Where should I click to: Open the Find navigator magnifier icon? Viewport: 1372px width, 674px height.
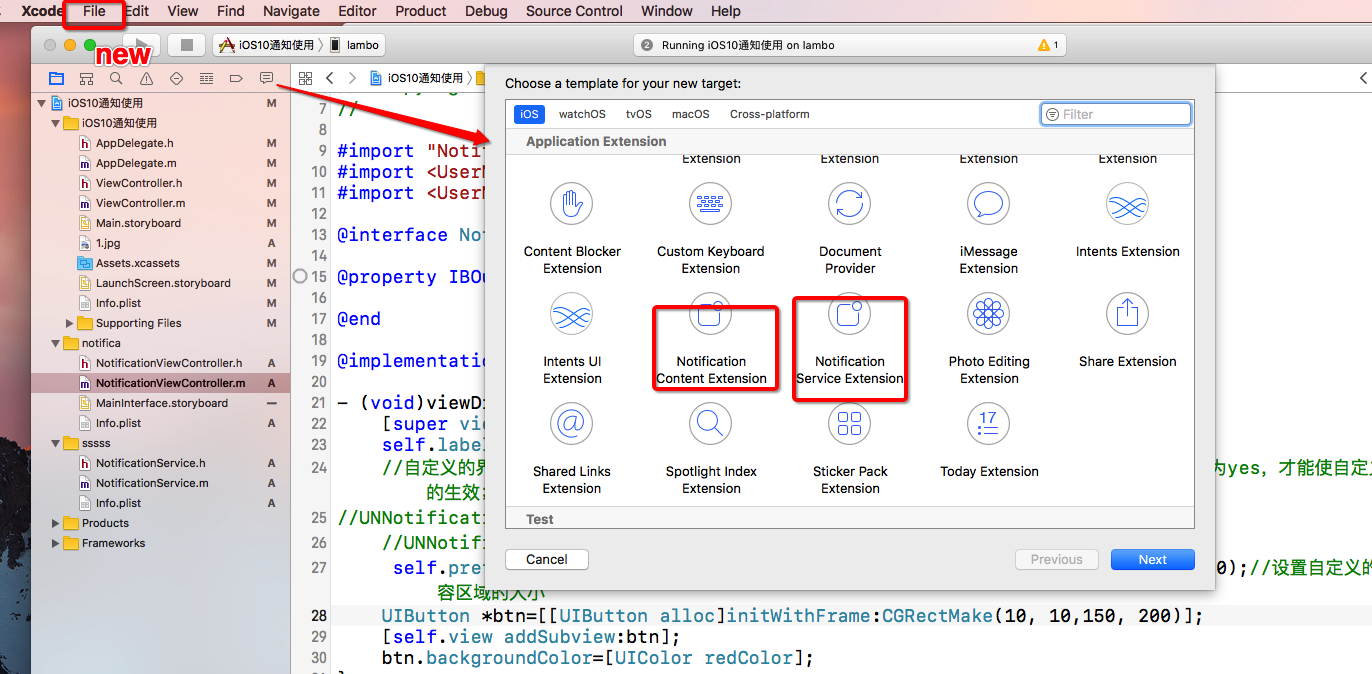click(116, 78)
